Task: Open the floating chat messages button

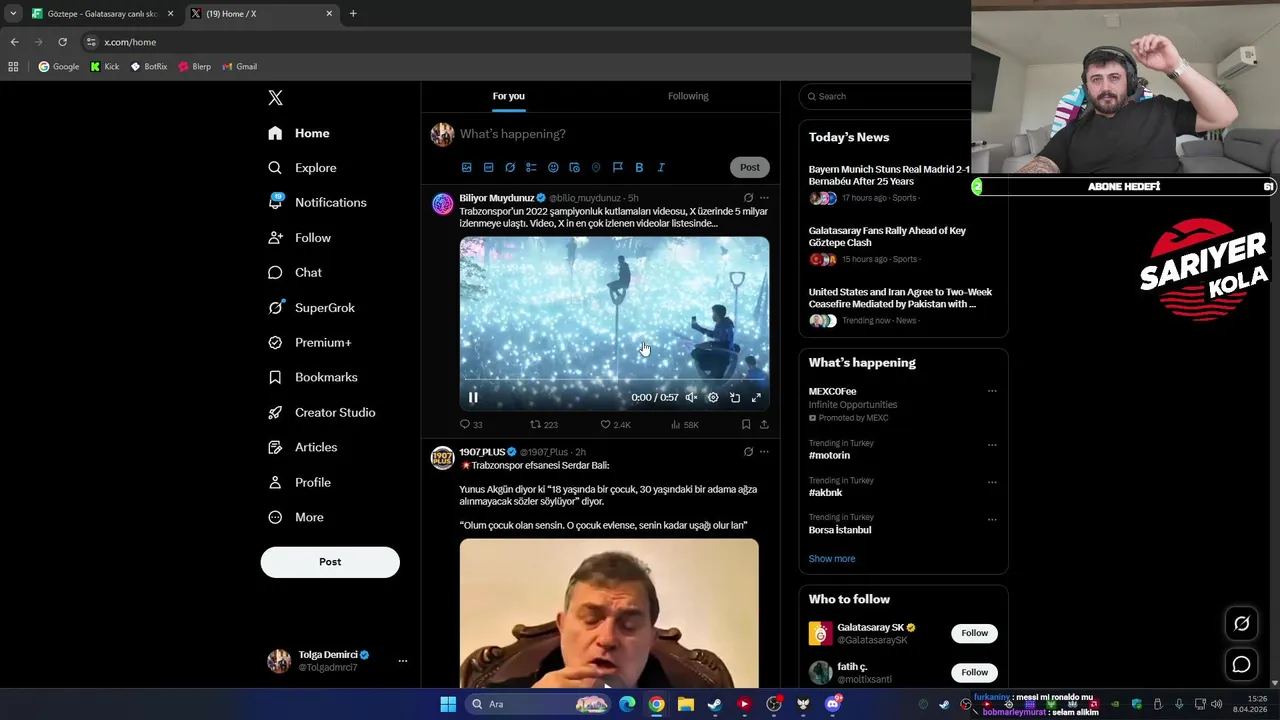Action: point(1241,664)
